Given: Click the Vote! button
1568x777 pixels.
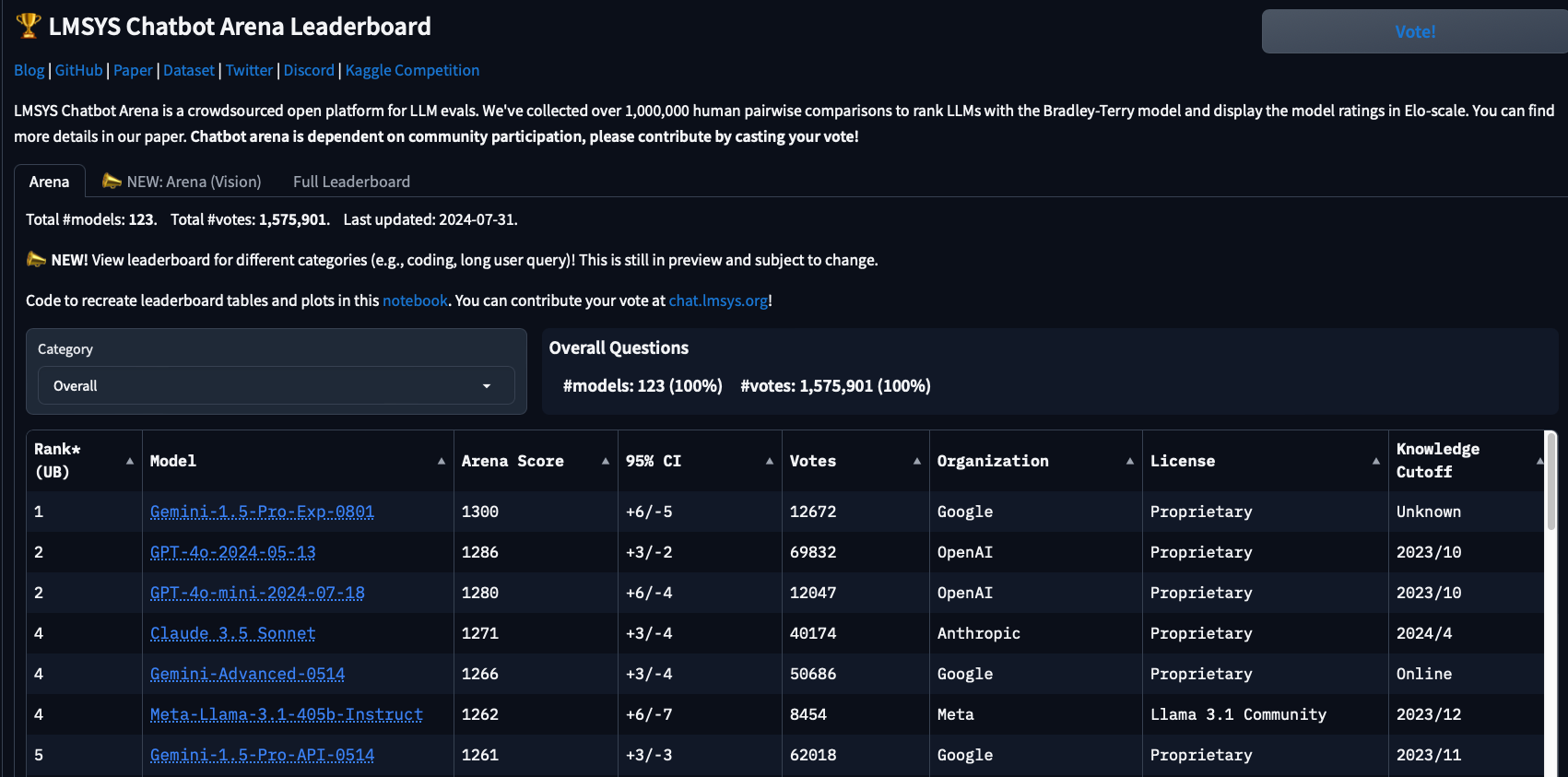Looking at the screenshot, I should [1415, 31].
